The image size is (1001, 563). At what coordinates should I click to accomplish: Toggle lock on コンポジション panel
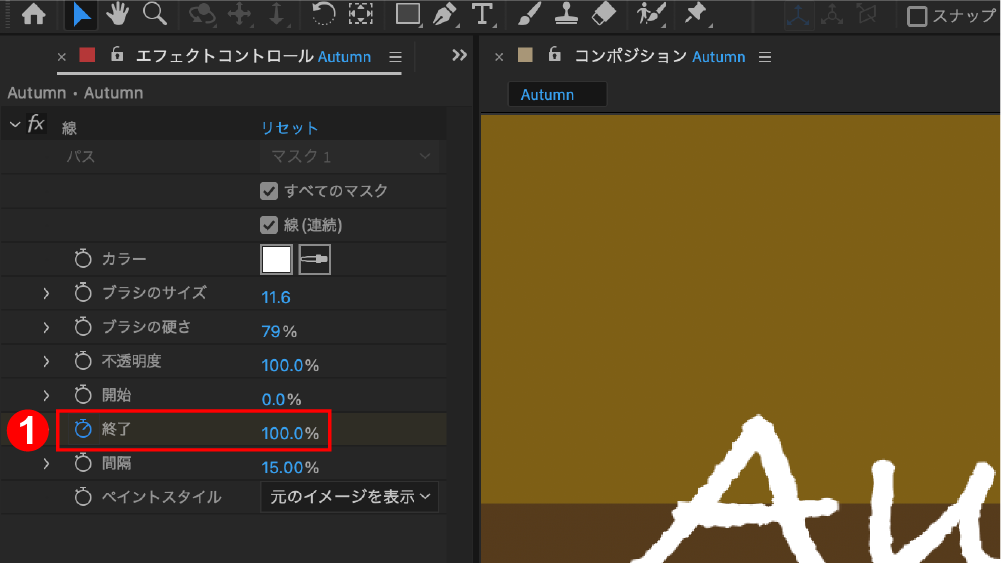click(555, 55)
